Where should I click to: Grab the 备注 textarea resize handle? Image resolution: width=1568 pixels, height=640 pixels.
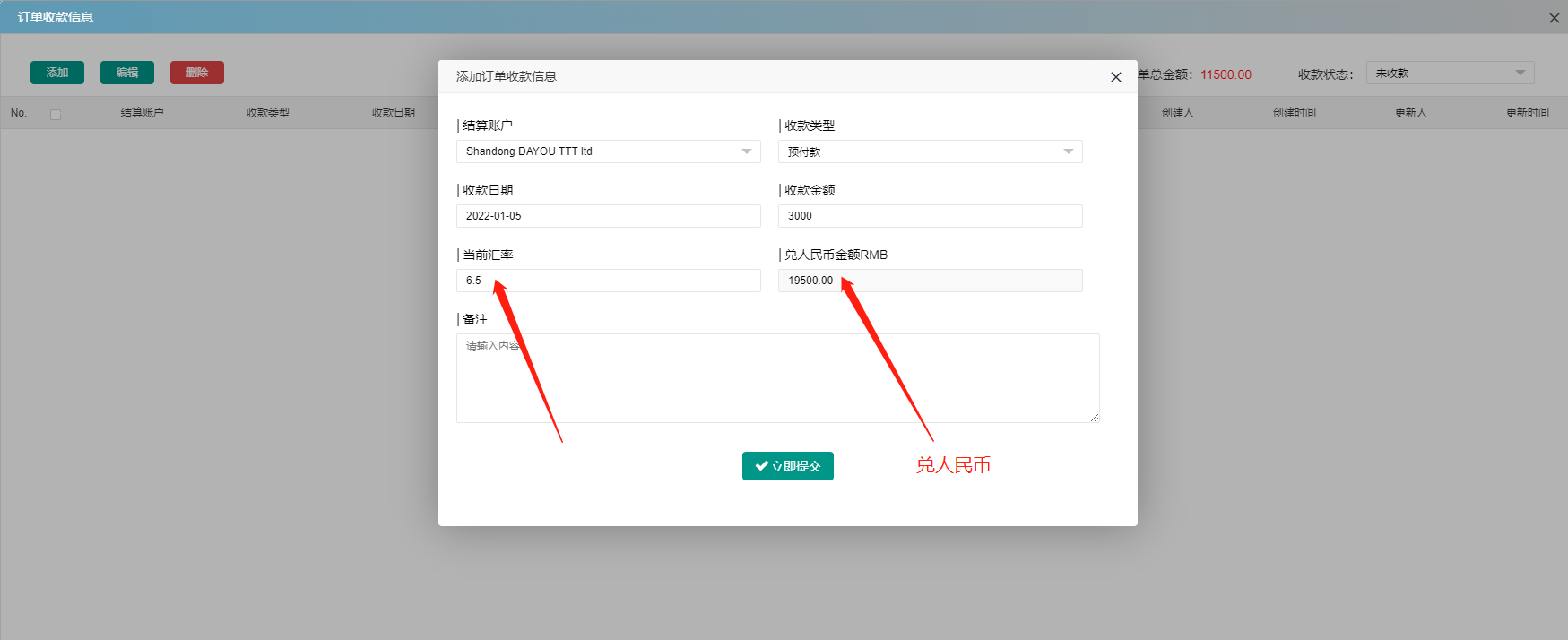pyautogui.click(x=1095, y=418)
